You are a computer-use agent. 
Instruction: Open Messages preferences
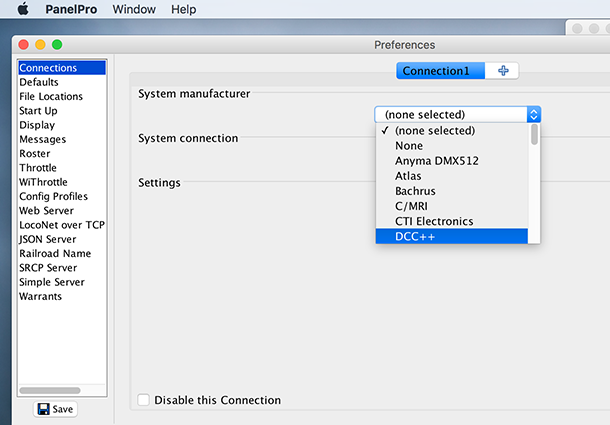tap(62, 139)
